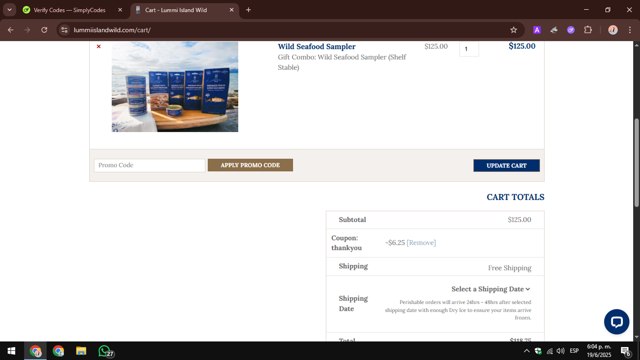Show hidden system tray icons
Image resolution: width=640 pixels, height=360 pixels.
tap(527, 351)
